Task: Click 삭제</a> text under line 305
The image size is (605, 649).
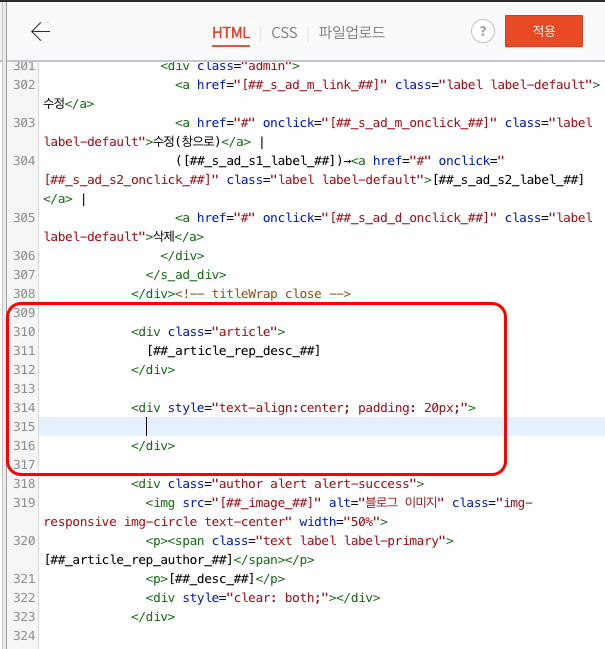Action: point(179,237)
